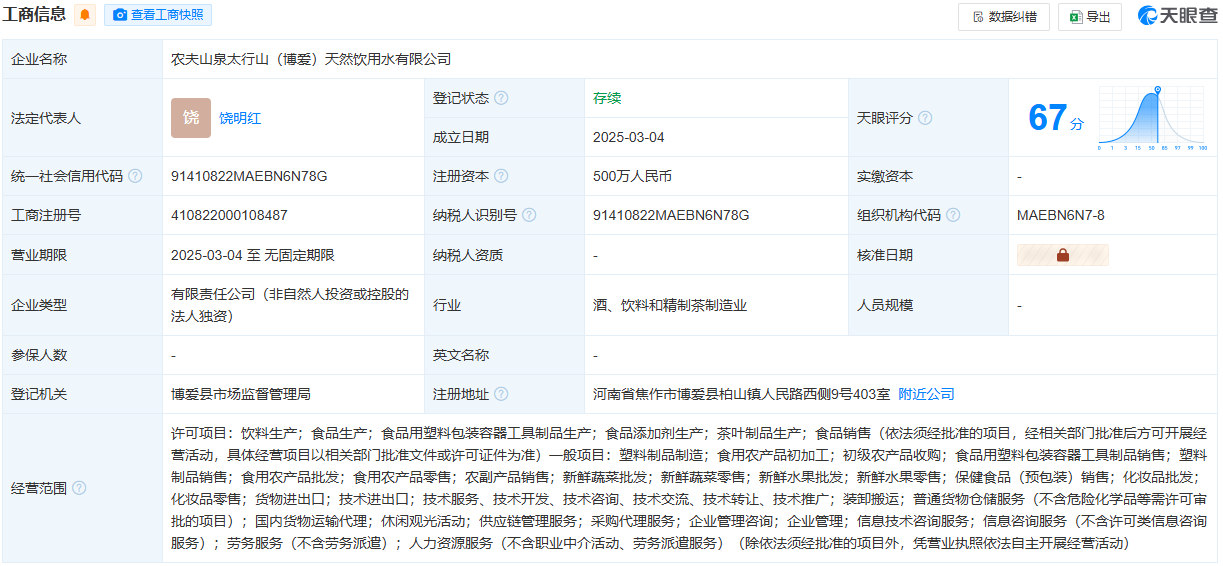The width and height of the screenshot is (1223, 566).
Task: Click help icon beside 经营范围
Action: [x=79, y=488]
